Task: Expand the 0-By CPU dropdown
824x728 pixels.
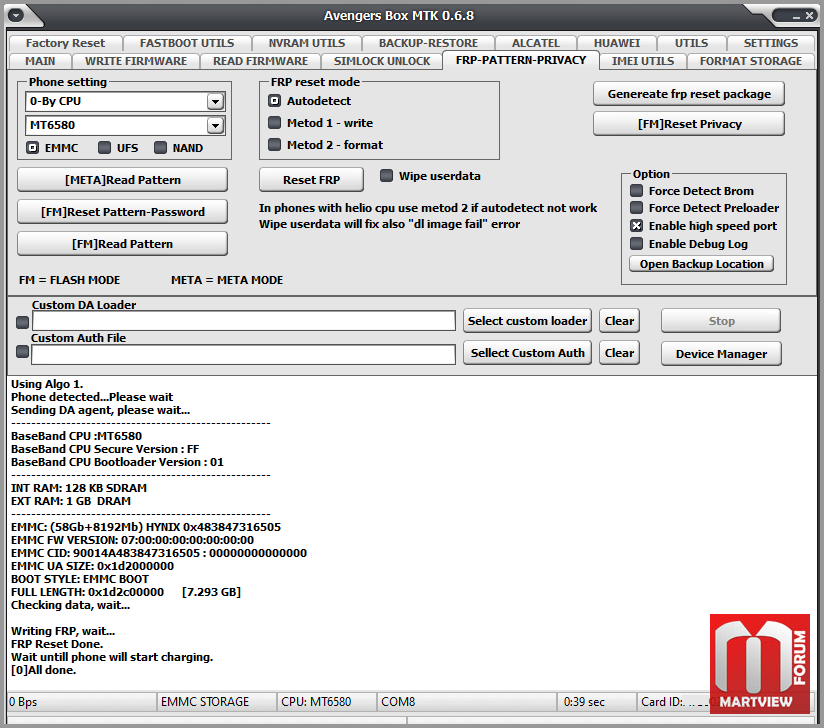Action: 215,101
